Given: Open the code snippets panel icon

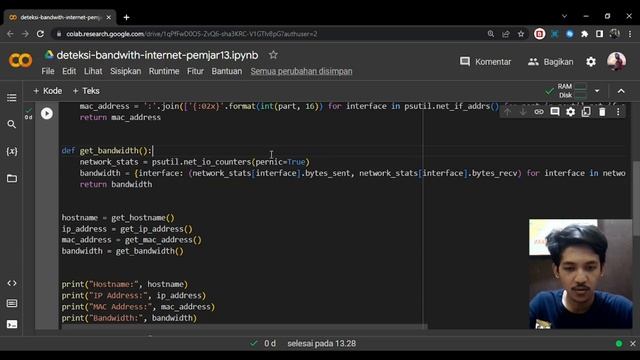Looking at the screenshot, I should [x=11, y=283].
